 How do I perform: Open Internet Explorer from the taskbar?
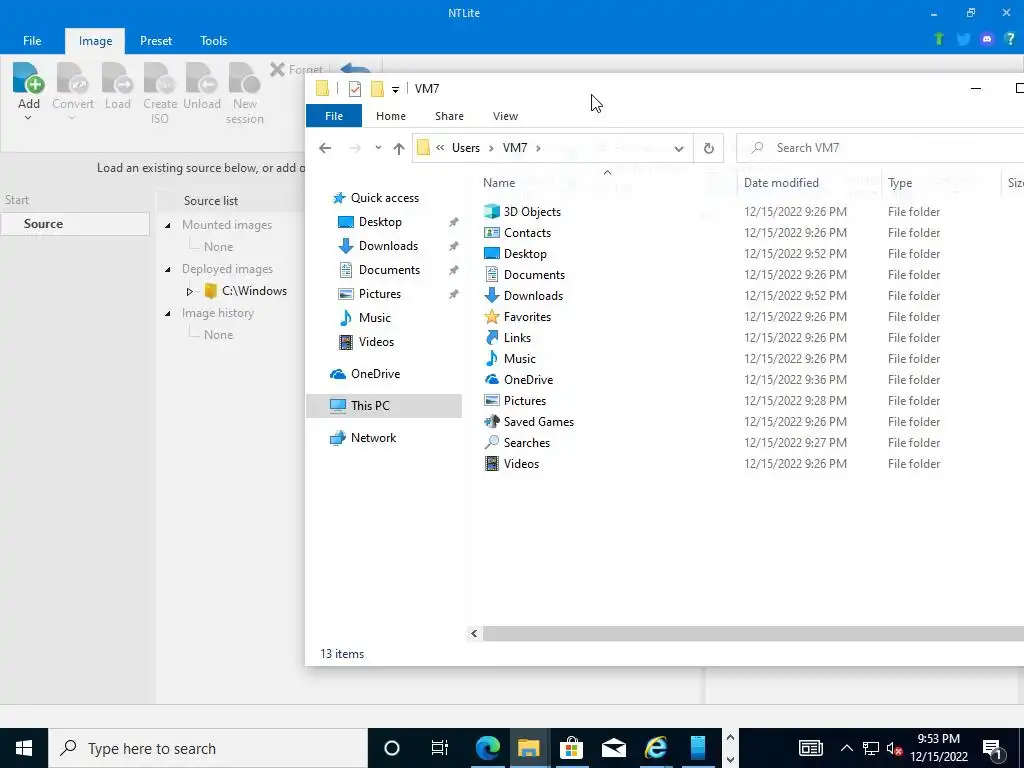click(x=656, y=748)
